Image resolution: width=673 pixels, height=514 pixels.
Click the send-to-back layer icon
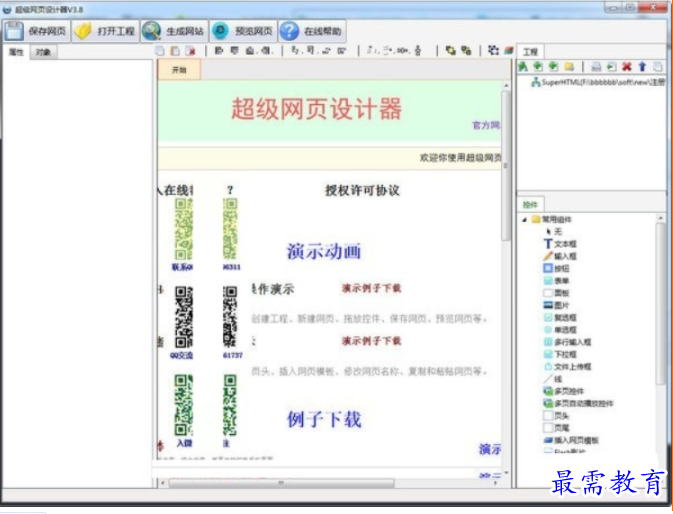(x=466, y=51)
